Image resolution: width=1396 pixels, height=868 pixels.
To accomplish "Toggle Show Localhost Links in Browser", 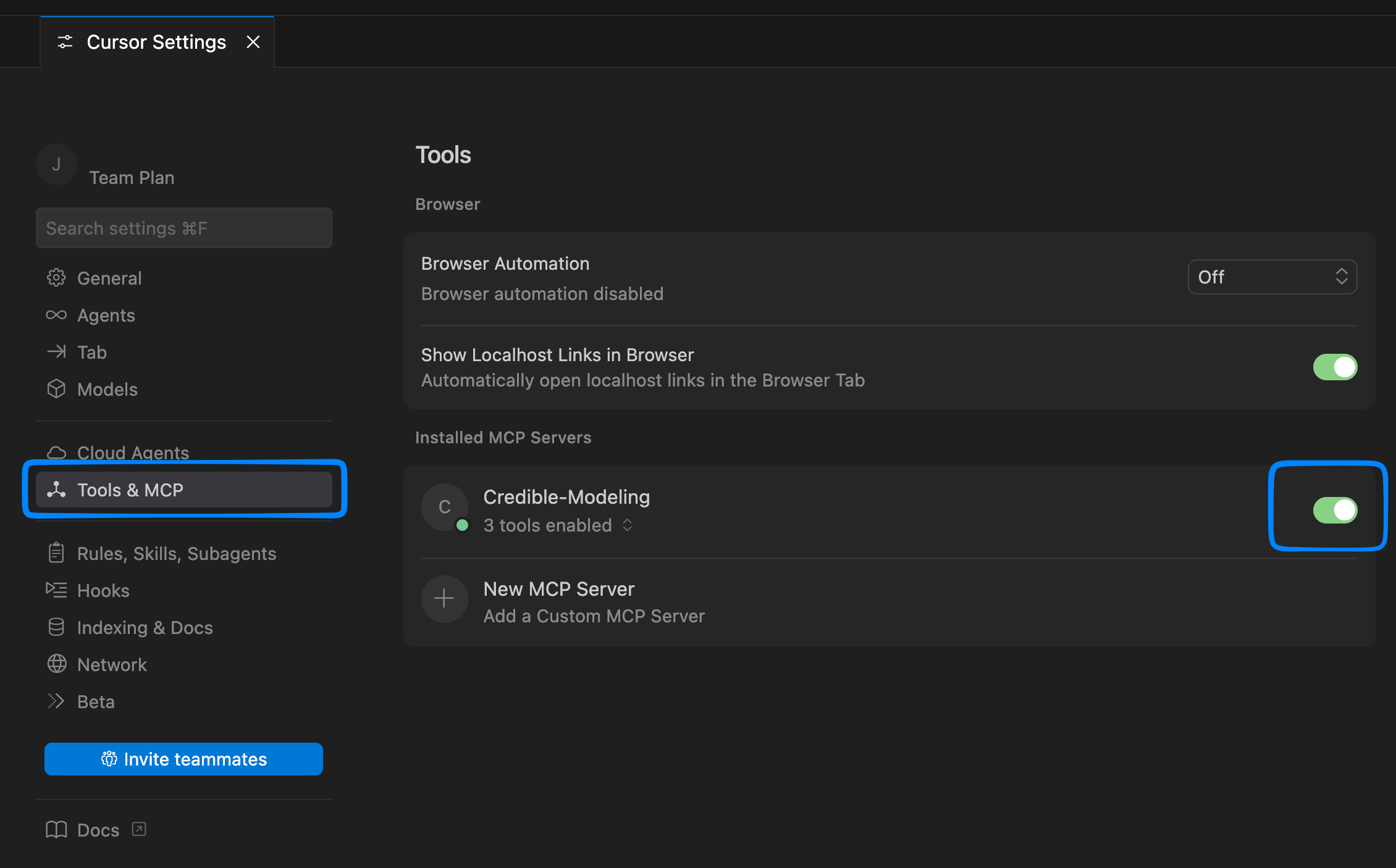I will tap(1335, 367).
